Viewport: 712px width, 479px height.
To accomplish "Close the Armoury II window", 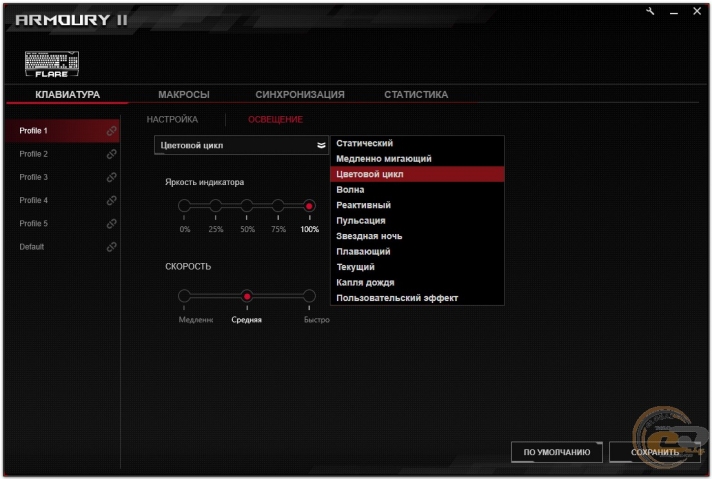I will 697,11.
